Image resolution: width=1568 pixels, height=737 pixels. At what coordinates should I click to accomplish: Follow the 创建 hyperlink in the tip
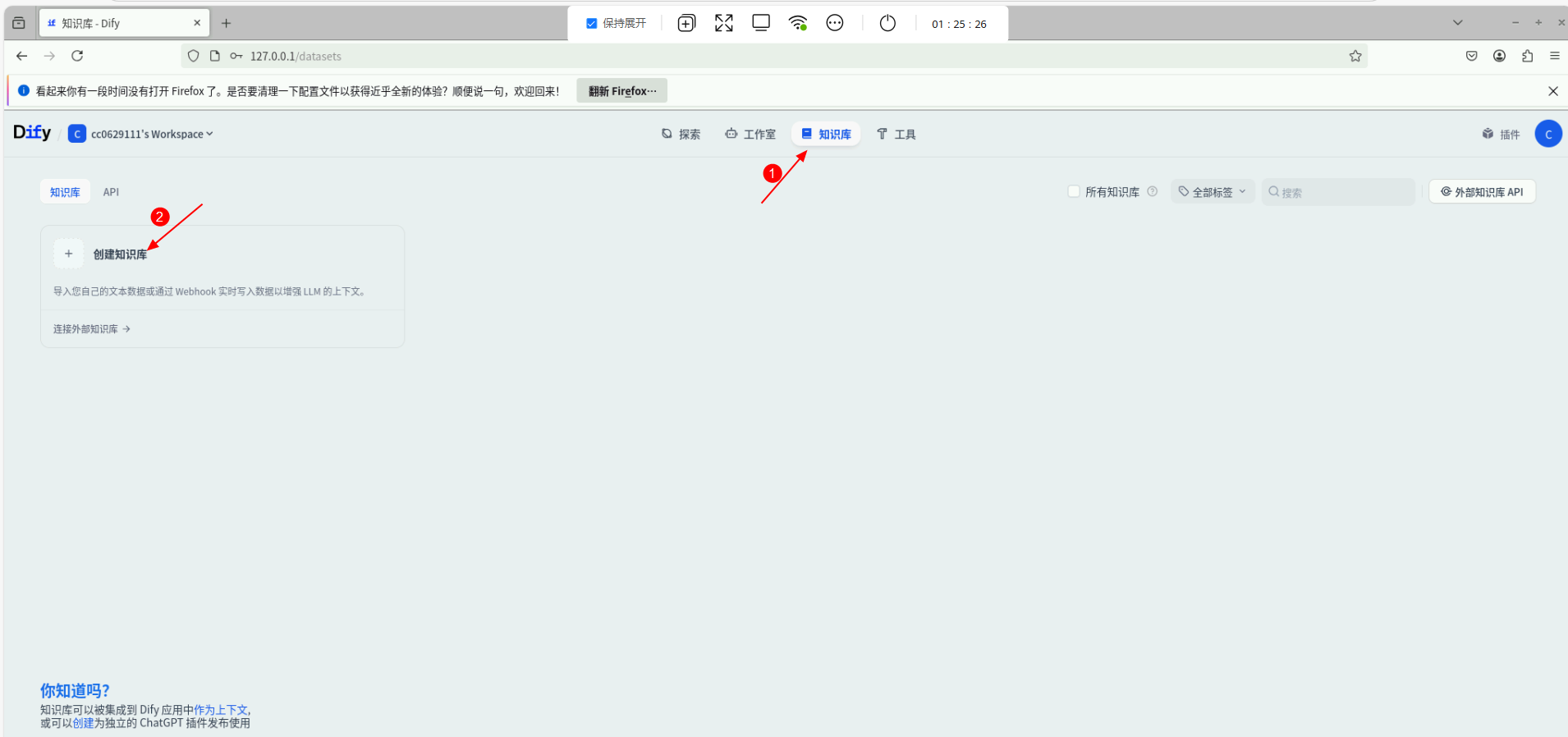[83, 723]
